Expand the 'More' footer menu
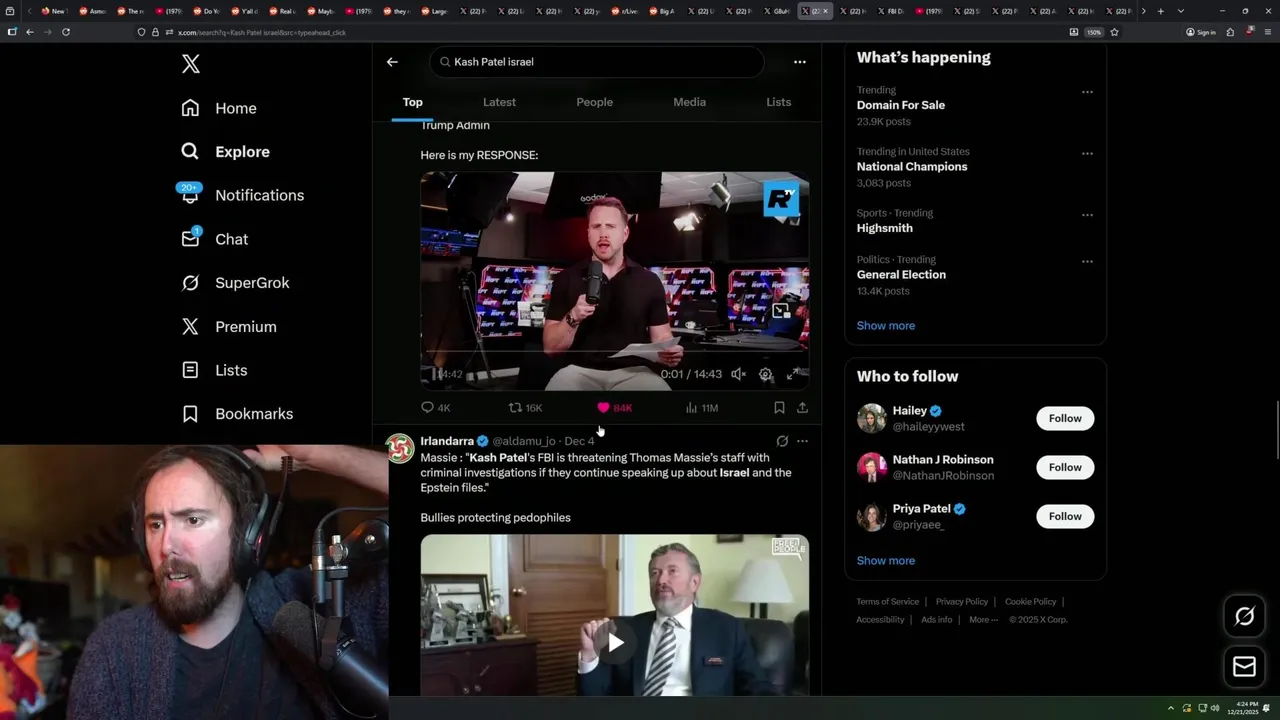The width and height of the screenshot is (1280, 720). 982,620
